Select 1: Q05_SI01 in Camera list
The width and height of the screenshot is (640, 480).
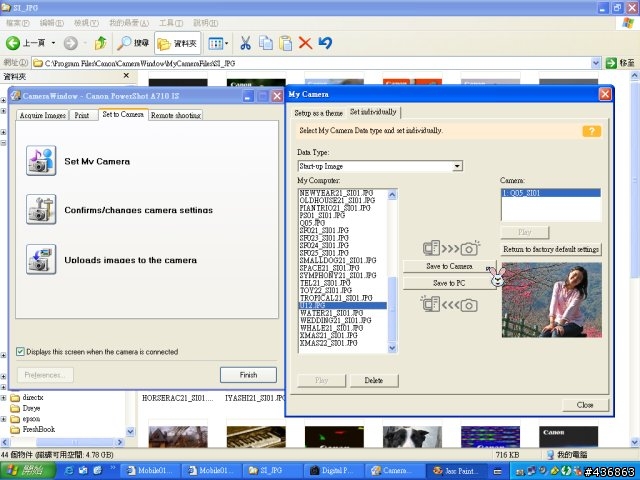click(551, 193)
